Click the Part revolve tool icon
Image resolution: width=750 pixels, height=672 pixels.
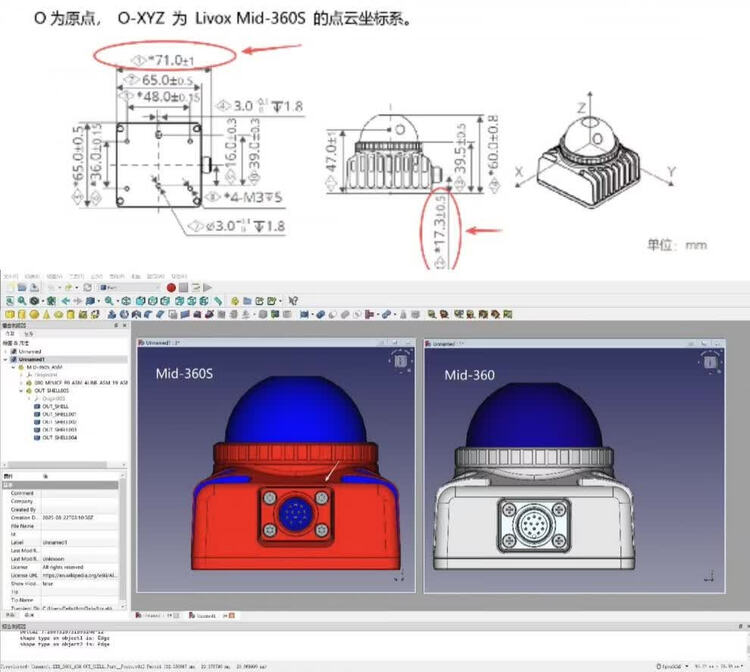tap(124, 314)
